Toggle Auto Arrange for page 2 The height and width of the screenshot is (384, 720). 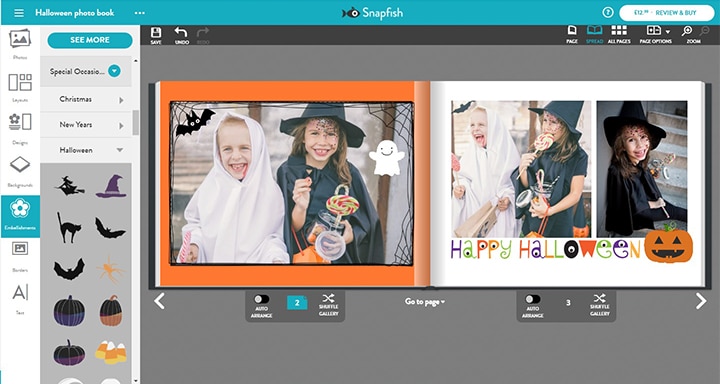point(262,299)
